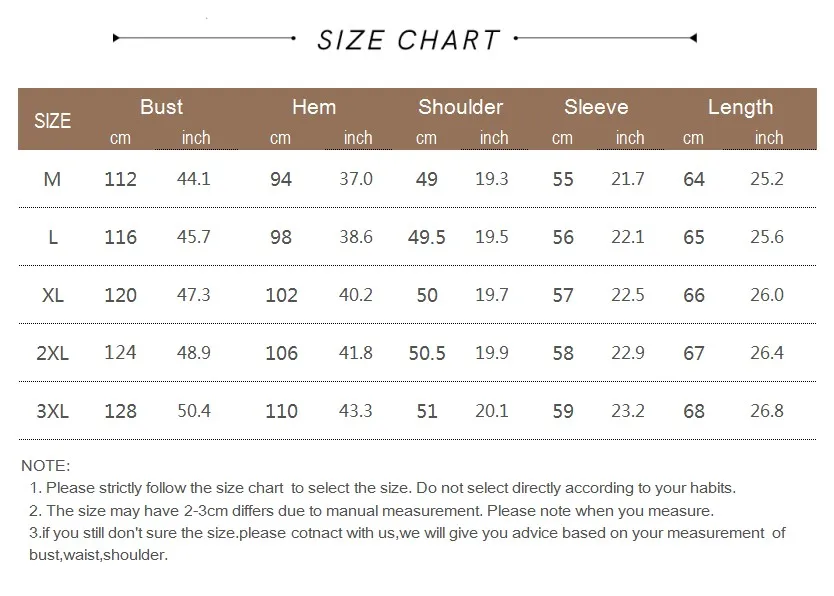Screen dimensions: 834x596
Task: Click the Bust column header
Action: pyautogui.click(x=161, y=107)
